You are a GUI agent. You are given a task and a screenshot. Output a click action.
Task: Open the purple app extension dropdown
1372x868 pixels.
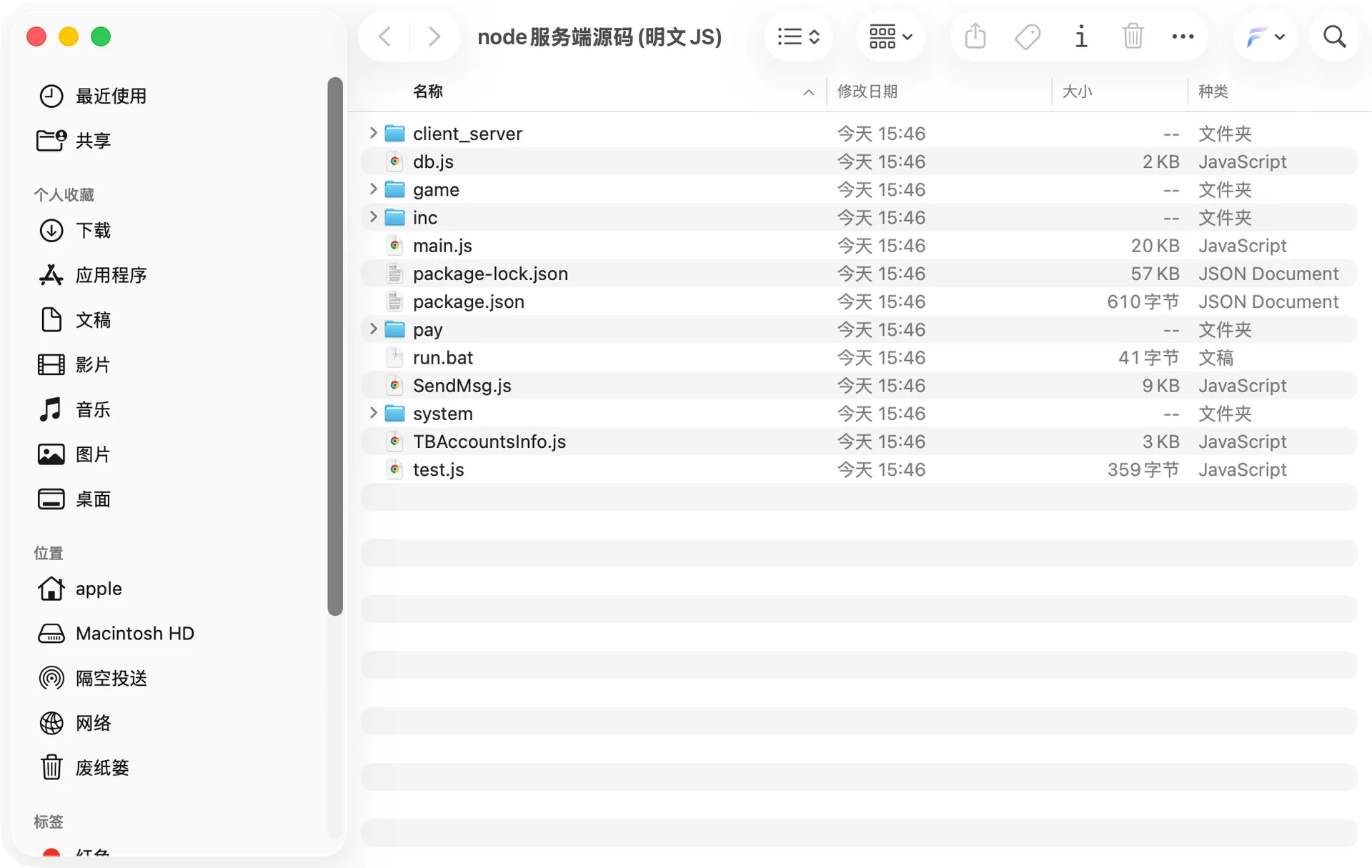[1266, 36]
